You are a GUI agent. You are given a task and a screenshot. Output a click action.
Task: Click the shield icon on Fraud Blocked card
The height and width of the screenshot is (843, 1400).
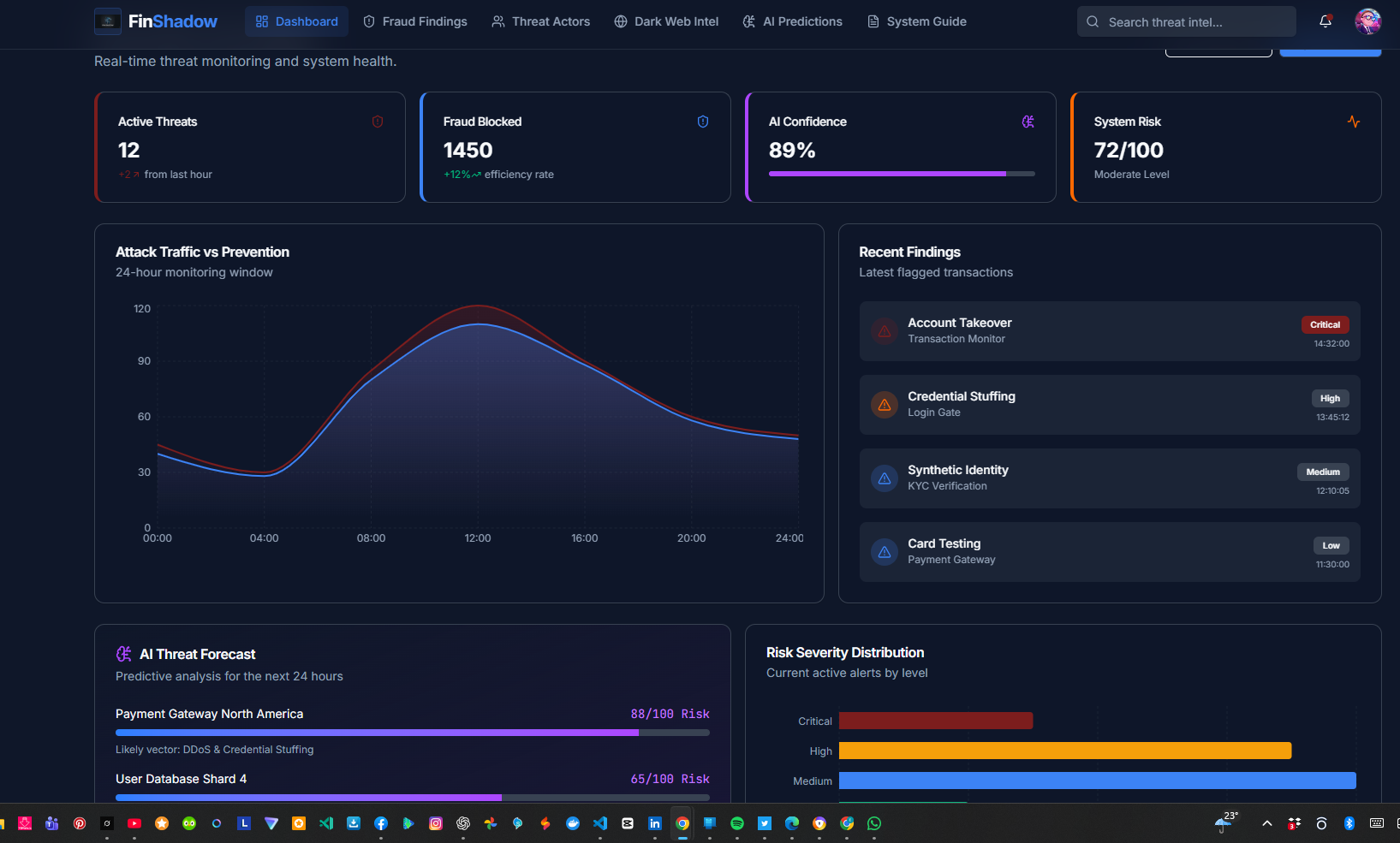point(703,122)
